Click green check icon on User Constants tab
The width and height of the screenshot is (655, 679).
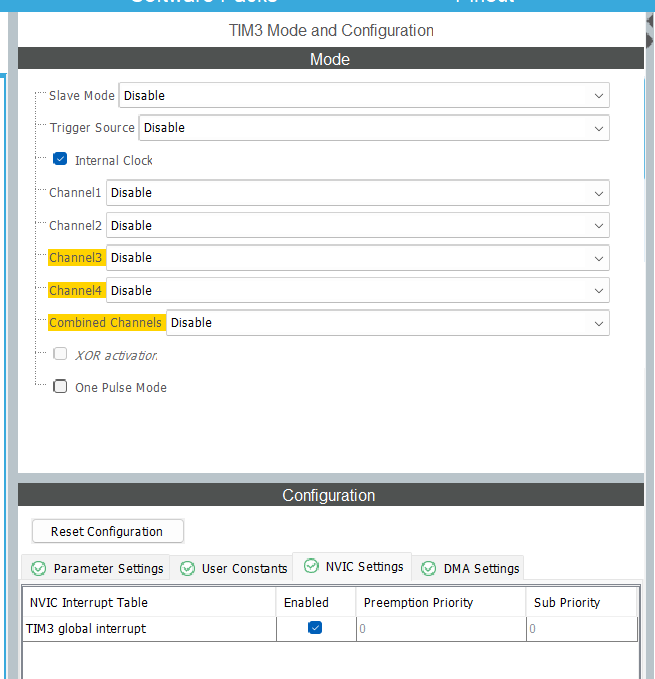(187, 568)
